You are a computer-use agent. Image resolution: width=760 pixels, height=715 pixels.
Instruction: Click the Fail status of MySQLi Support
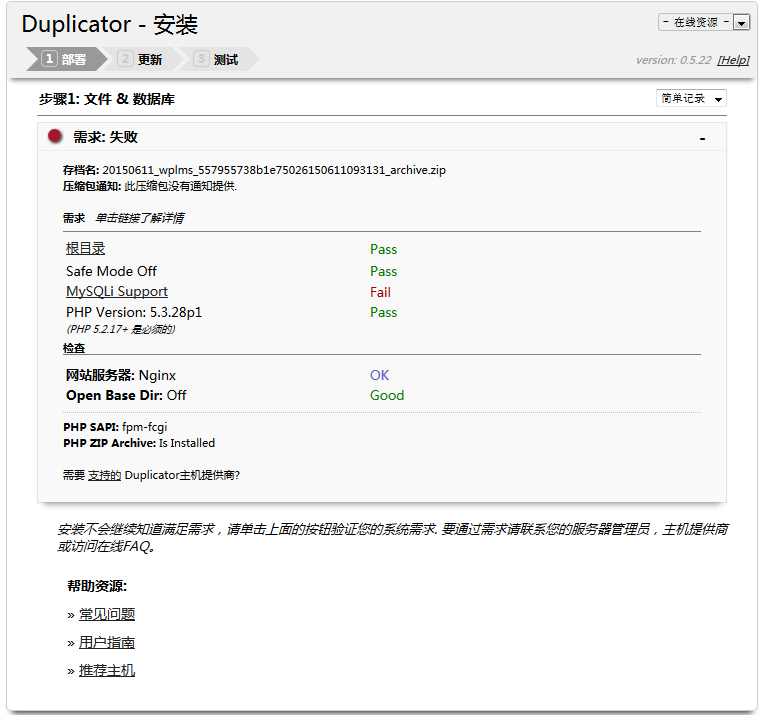[380, 292]
